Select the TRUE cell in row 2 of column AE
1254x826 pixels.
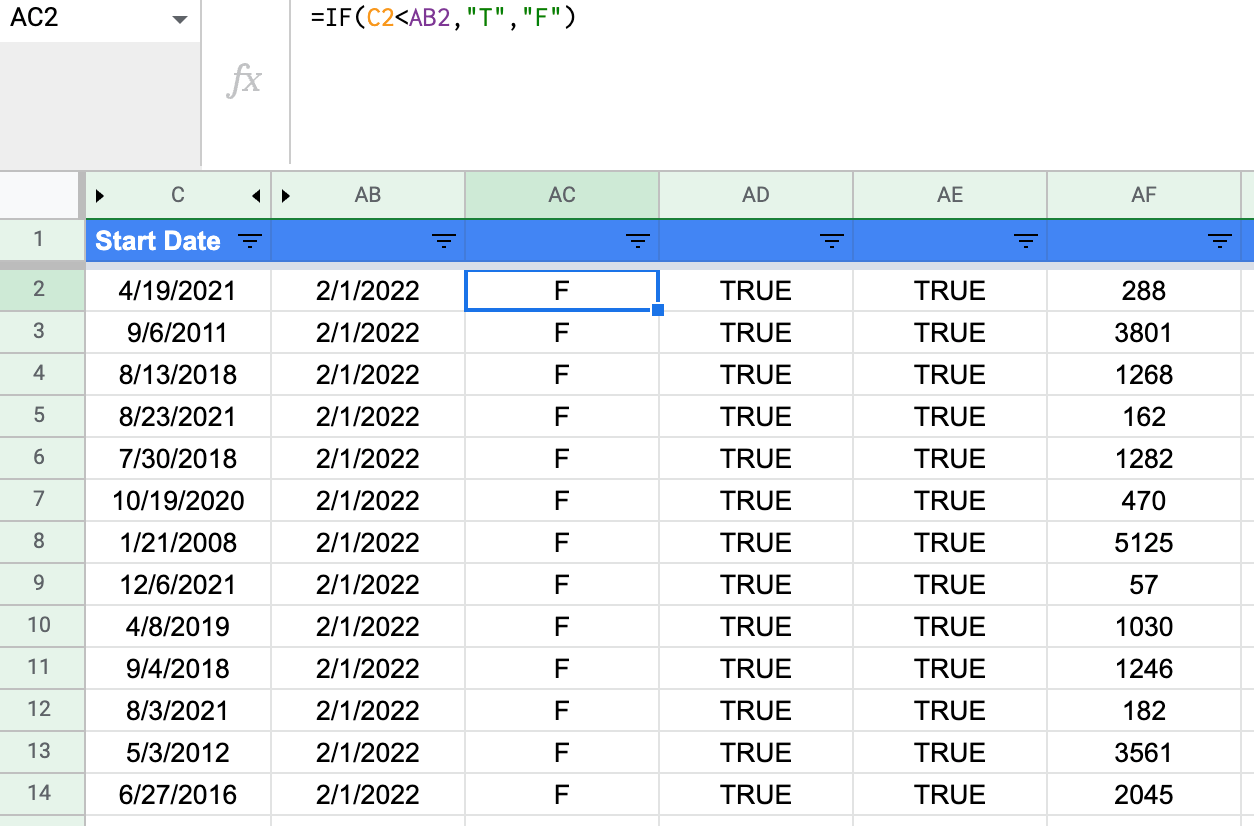(950, 290)
